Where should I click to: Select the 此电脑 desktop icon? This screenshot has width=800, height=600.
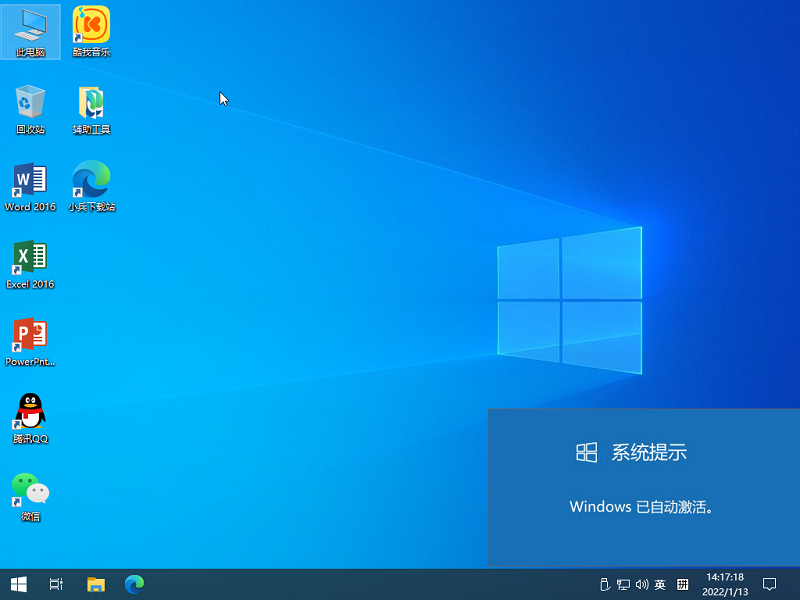pyautogui.click(x=30, y=32)
